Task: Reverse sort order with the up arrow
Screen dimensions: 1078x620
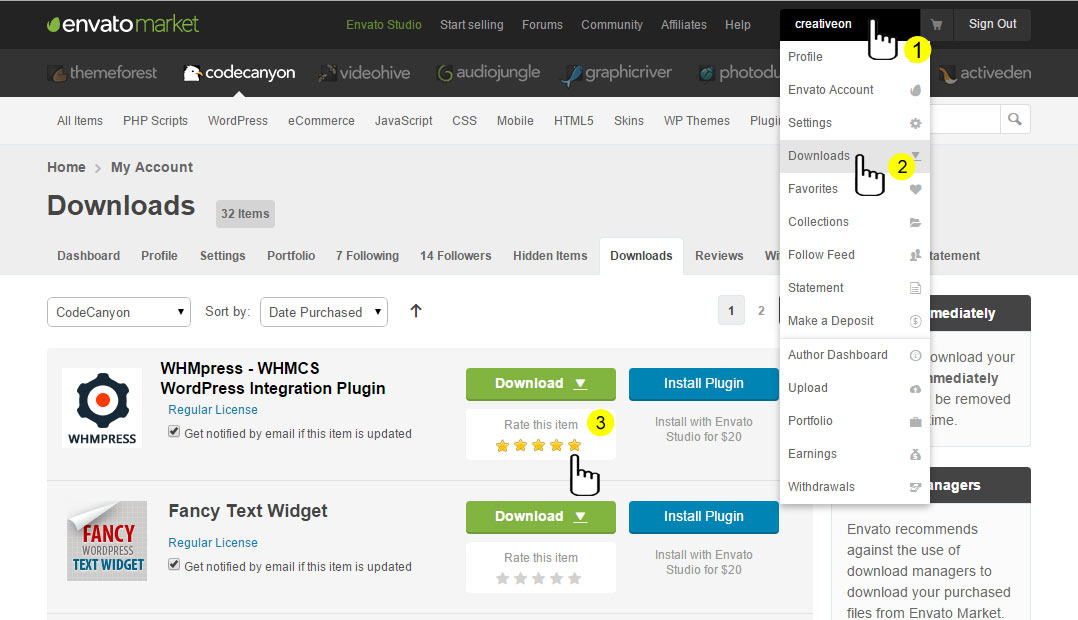Action: pyautogui.click(x=415, y=311)
